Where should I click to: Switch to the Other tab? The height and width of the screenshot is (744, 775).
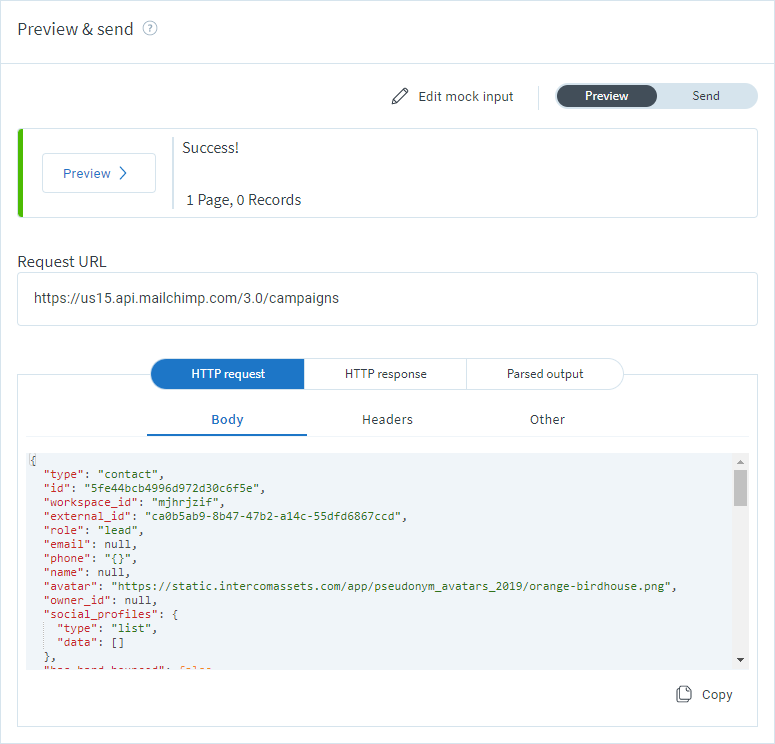(x=547, y=420)
